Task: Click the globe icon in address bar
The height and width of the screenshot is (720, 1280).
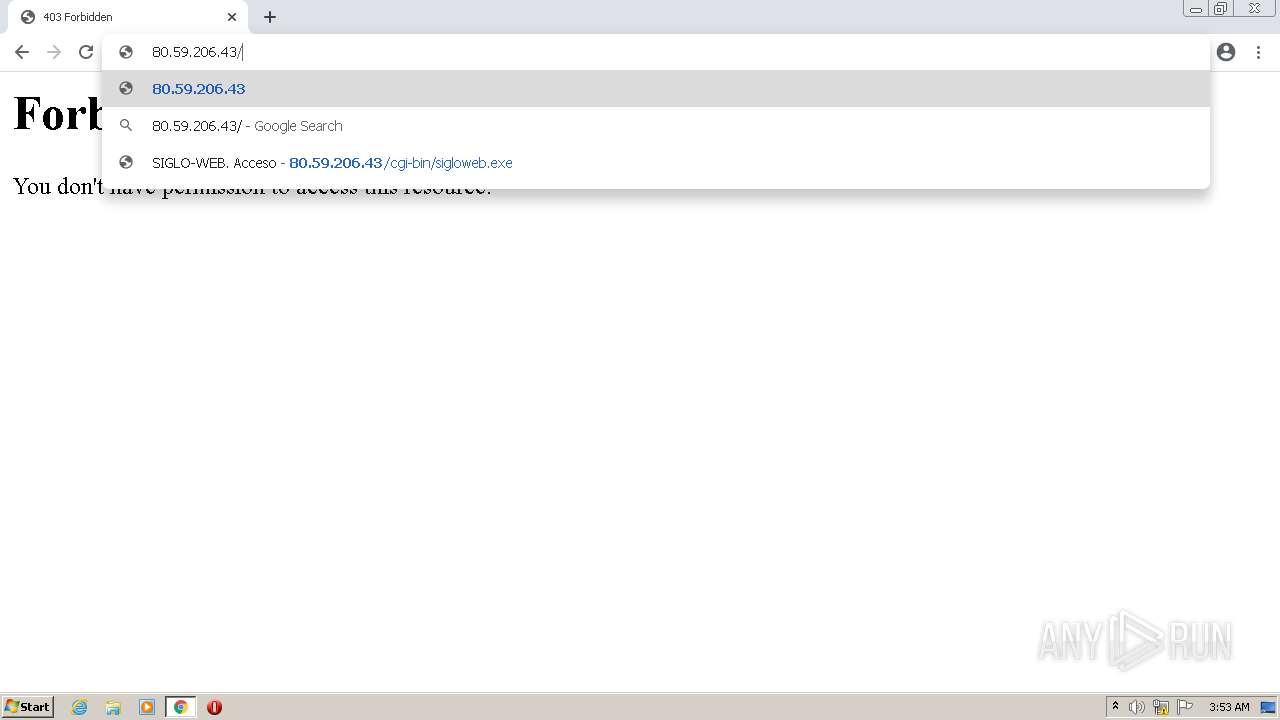Action: click(126, 52)
